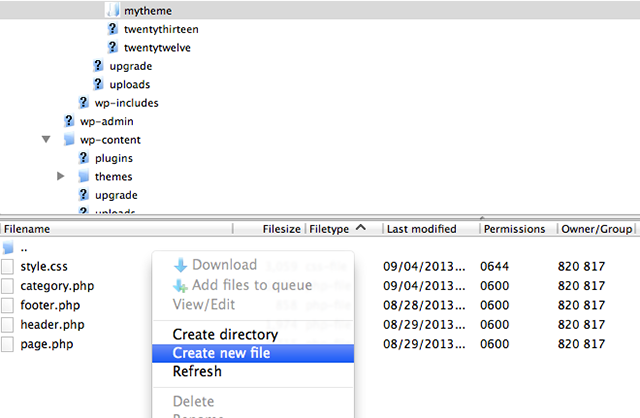Select the category.php filename
This screenshot has height=418, width=640.
[x=57, y=286]
